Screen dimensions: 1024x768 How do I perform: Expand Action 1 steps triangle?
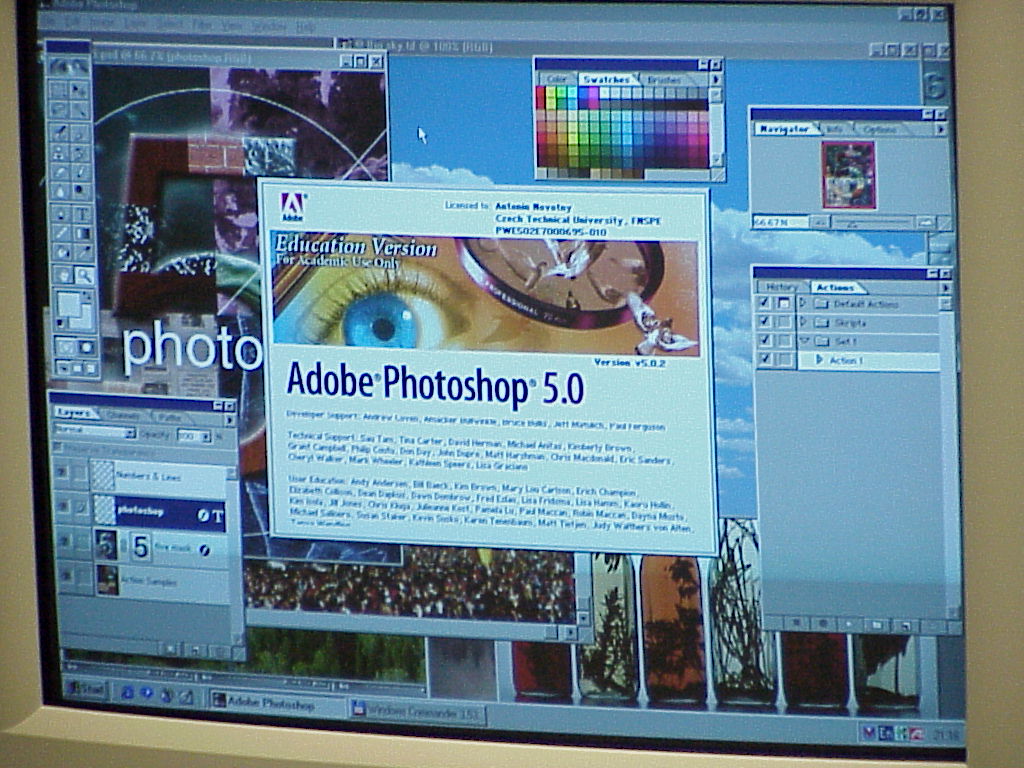pos(820,360)
